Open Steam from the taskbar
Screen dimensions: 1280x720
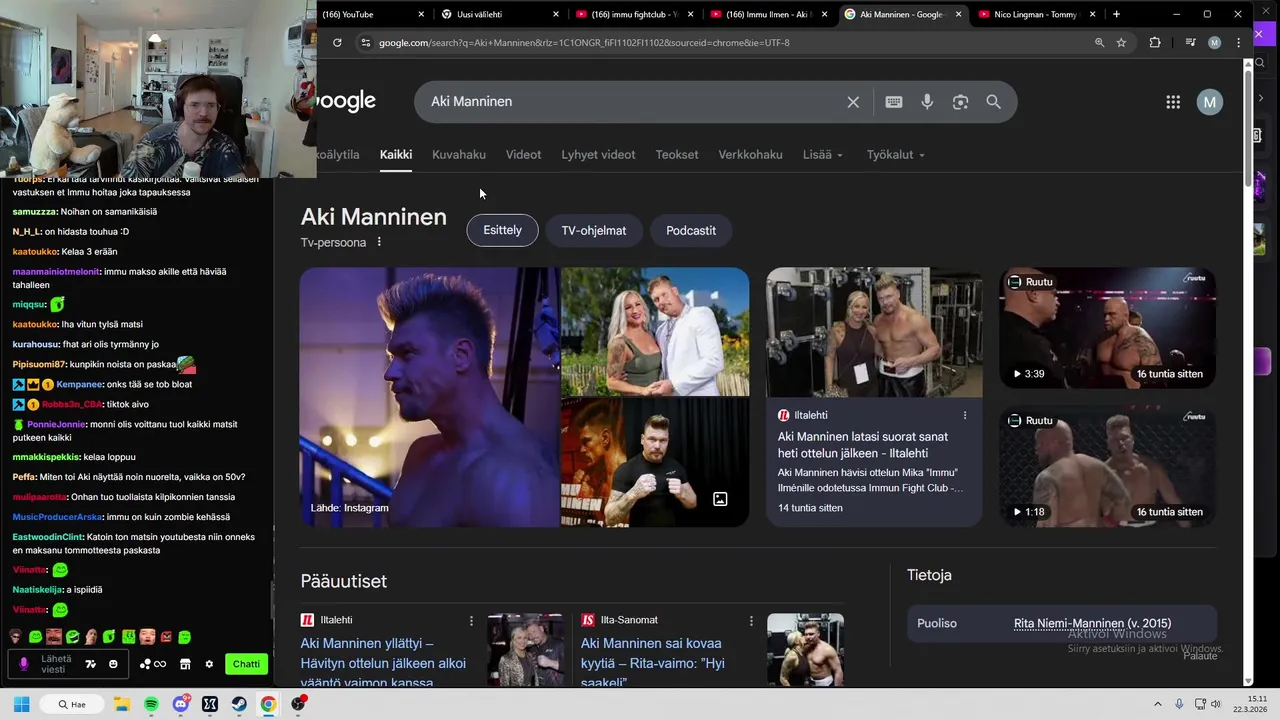239,704
